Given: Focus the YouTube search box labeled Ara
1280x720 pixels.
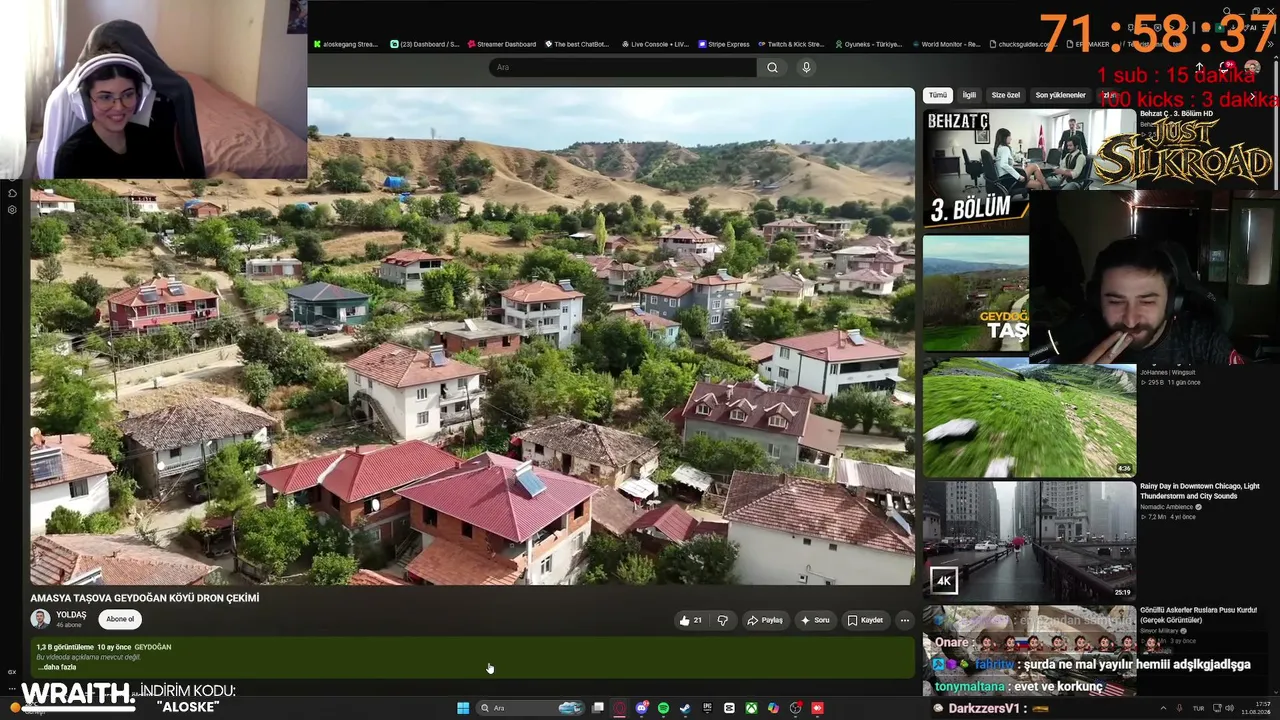Looking at the screenshot, I should click(623, 67).
